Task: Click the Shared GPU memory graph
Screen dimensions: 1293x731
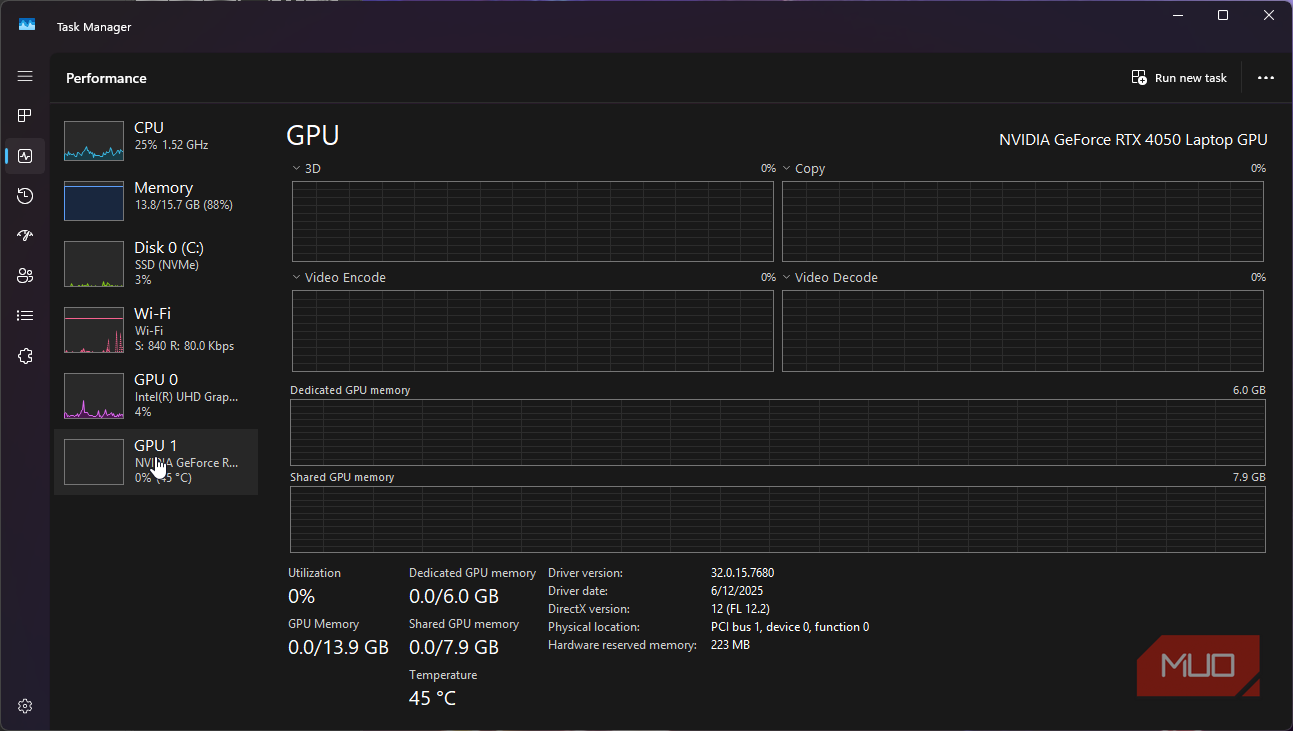Action: click(x=777, y=519)
